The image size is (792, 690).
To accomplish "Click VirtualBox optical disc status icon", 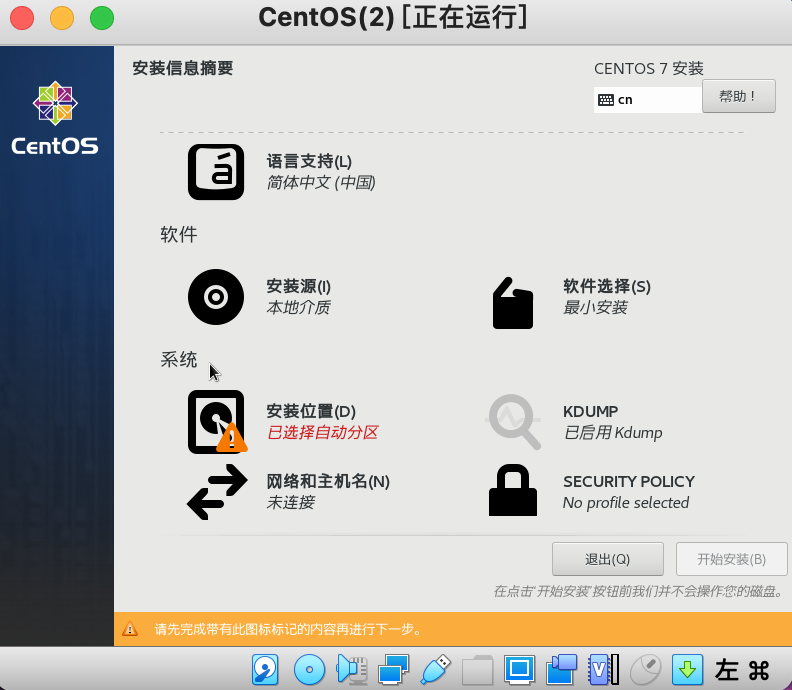I will (309, 670).
